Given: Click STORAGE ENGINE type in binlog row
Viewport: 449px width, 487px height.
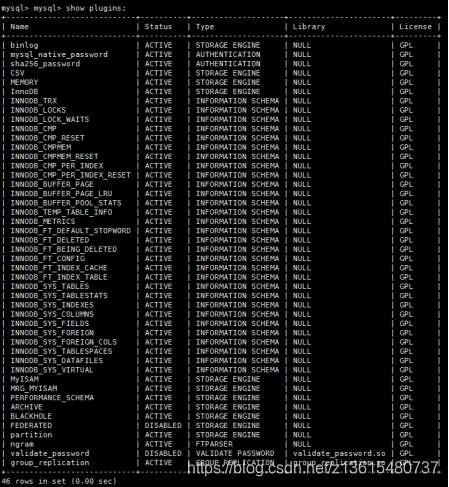Looking at the screenshot, I should click(228, 45).
